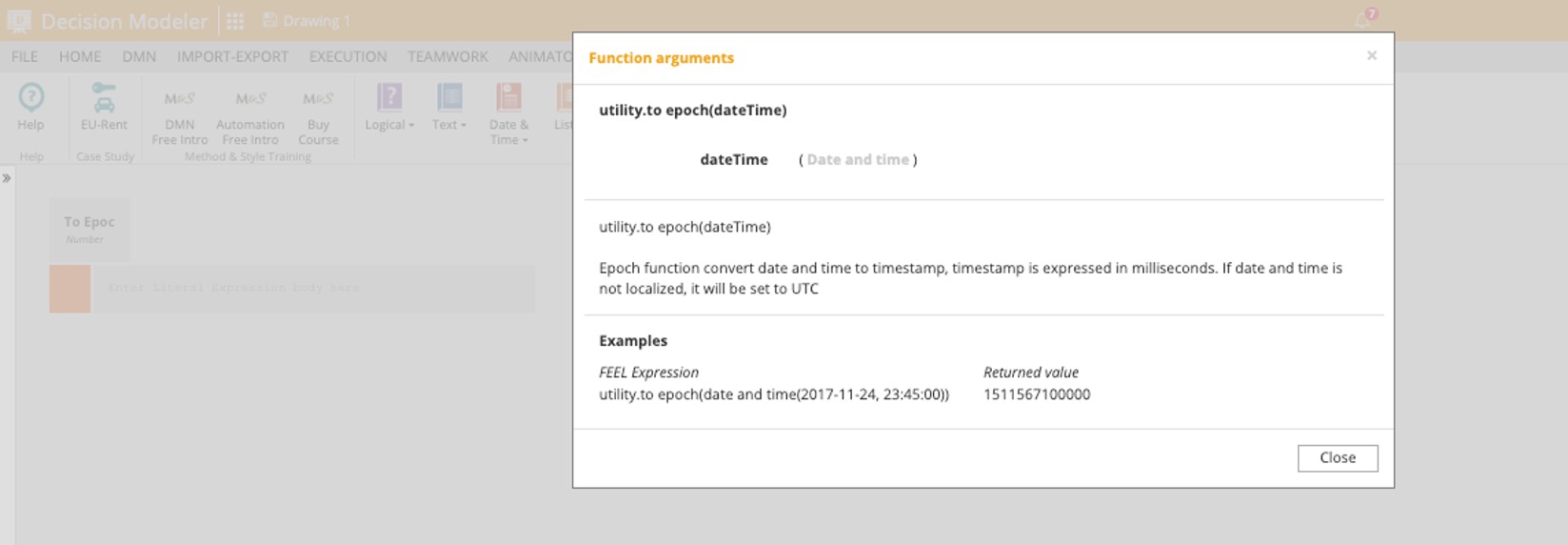Click the Close button in the dialog

pyautogui.click(x=1337, y=457)
